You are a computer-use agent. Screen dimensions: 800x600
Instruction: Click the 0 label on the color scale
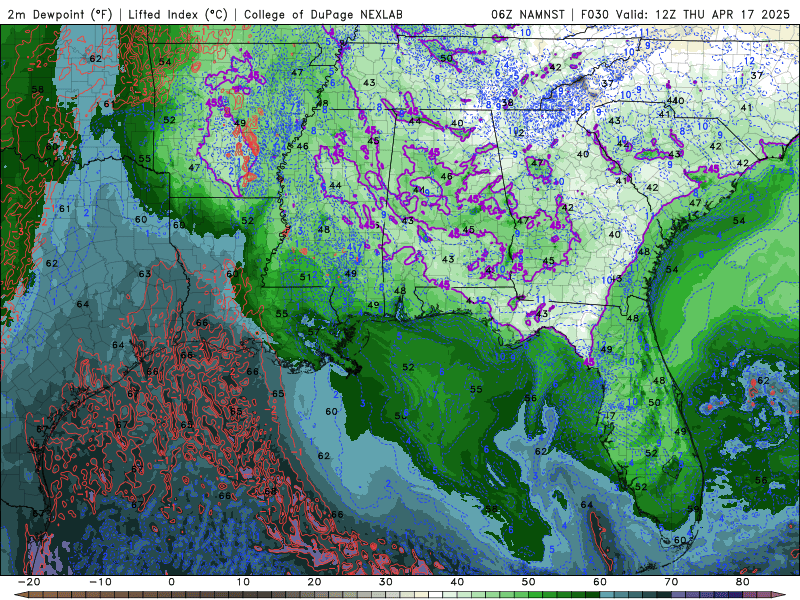[x=171, y=582]
